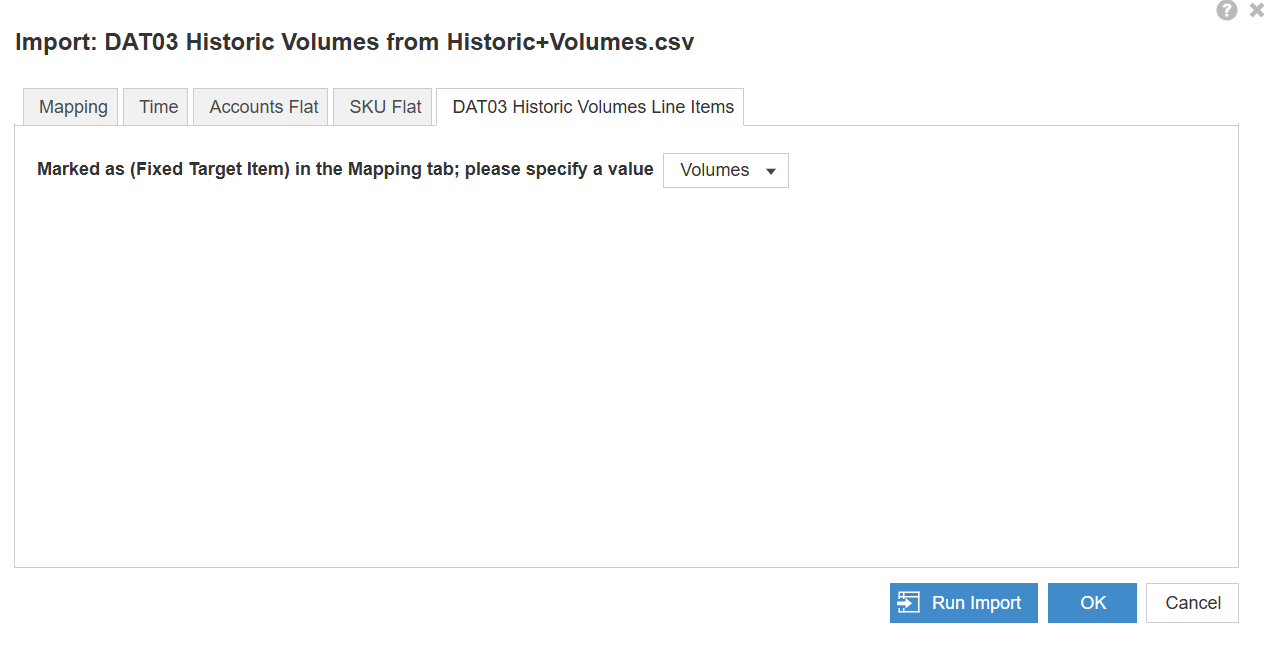1276x650 pixels.
Task: Click the import arrow icon on Run Import
Action: tap(908, 603)
